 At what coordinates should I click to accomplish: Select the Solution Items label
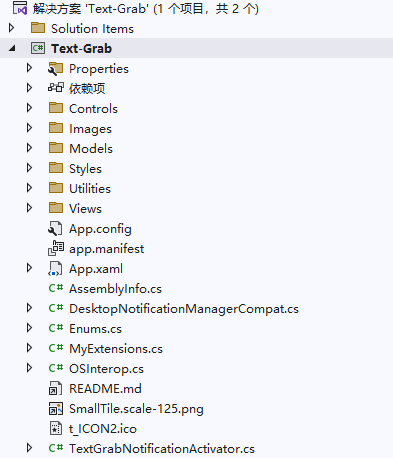pos(92,29)
